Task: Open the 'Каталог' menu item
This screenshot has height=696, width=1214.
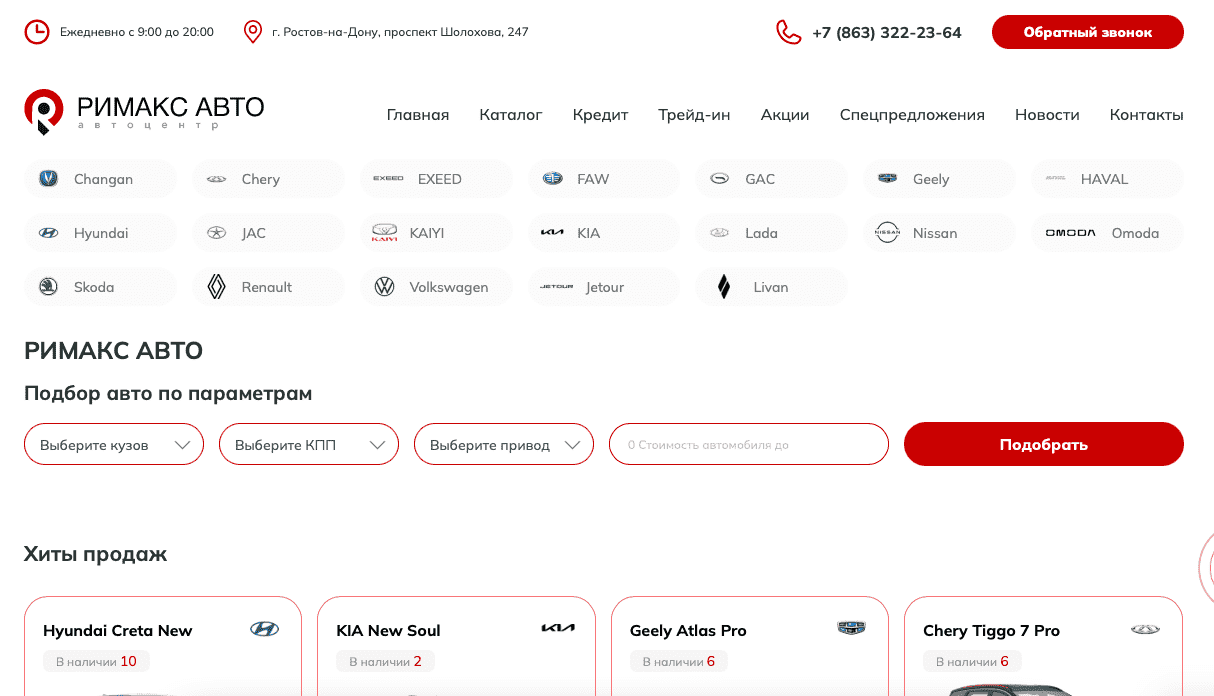Action: click(x=510, y=115)
